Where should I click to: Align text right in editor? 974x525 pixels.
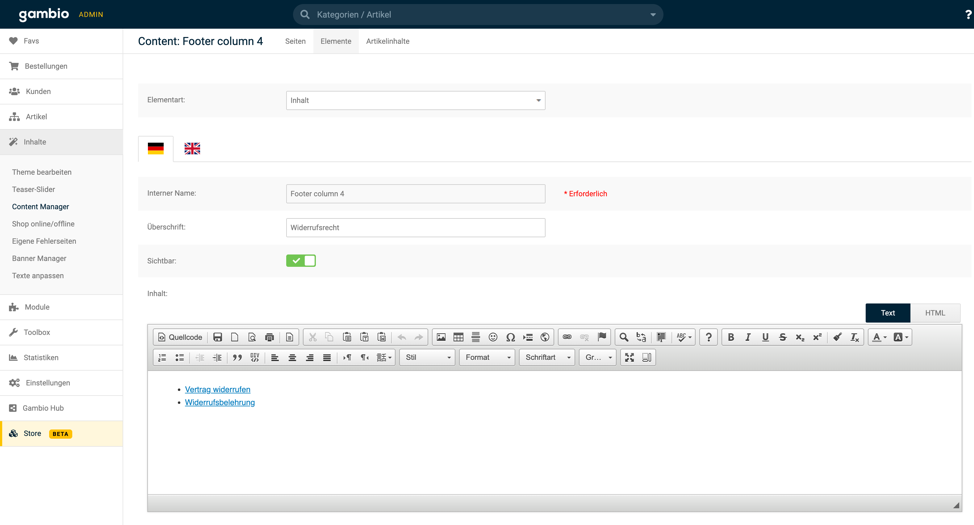[x=309, y=358]
